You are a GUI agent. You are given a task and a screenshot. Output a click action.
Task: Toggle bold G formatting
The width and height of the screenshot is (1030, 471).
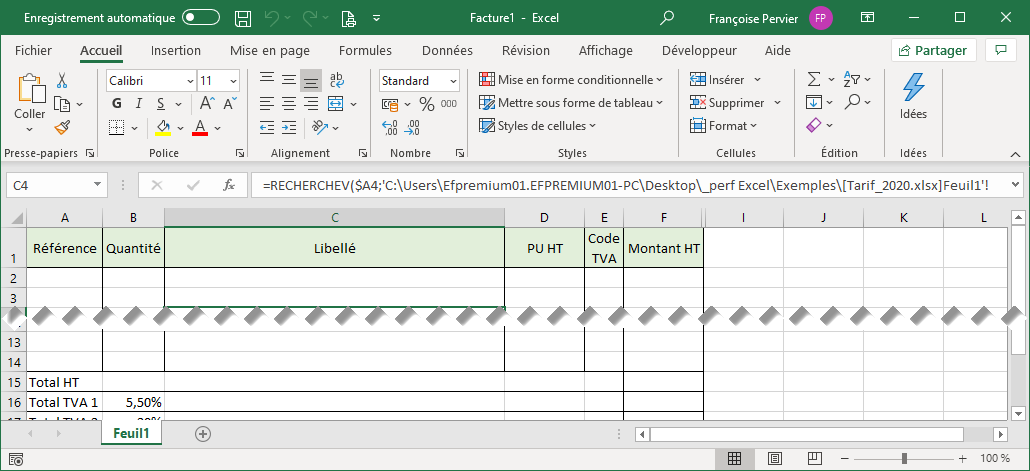click(117, 103)
